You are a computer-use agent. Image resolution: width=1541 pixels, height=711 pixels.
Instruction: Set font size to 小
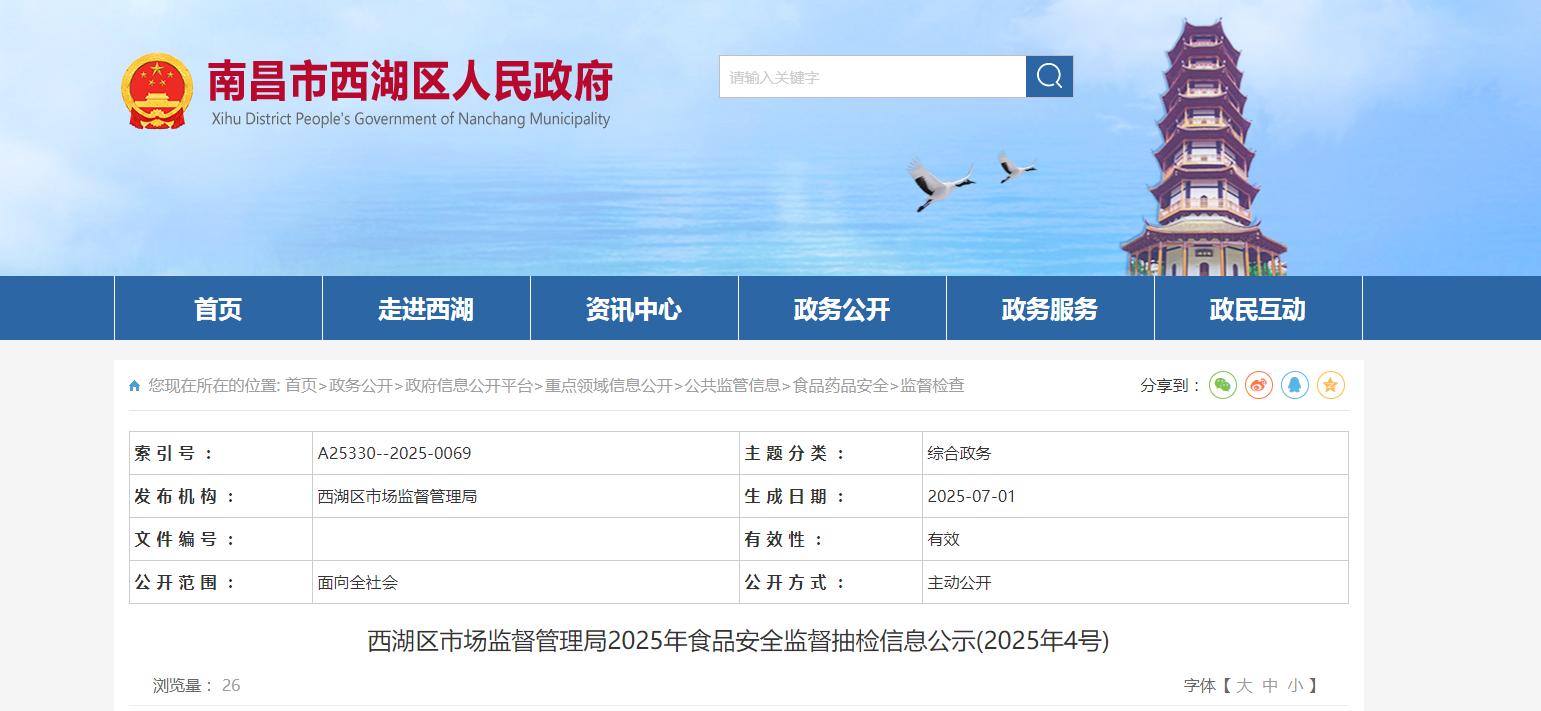tap(1296, 686)
